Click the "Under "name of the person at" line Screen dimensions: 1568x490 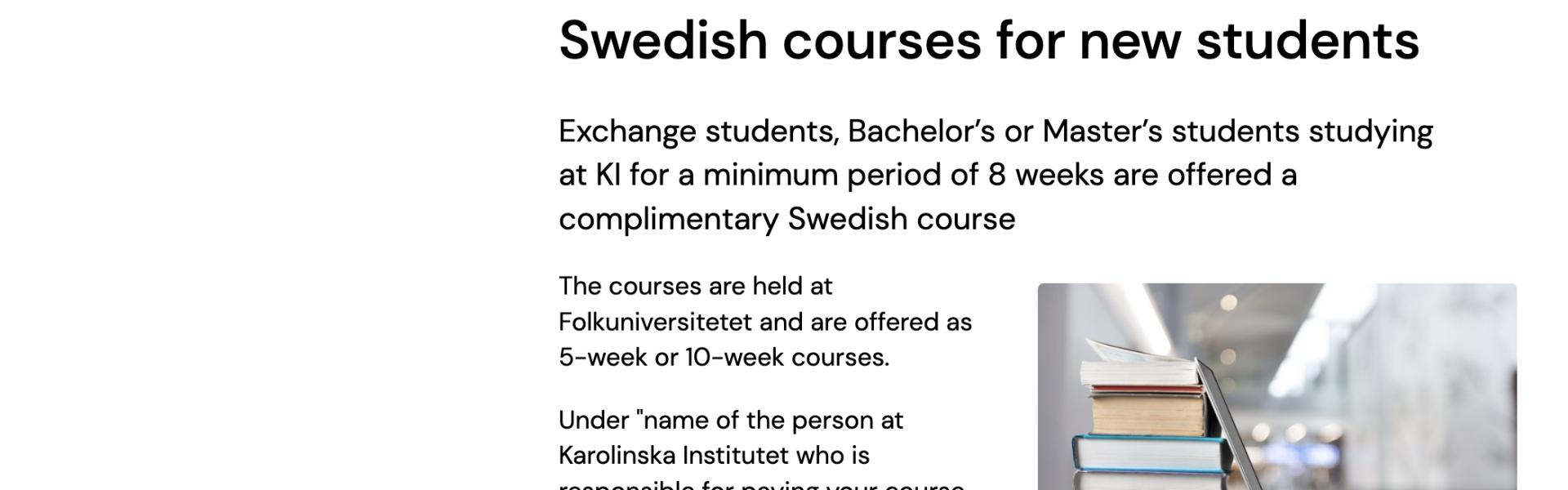click(x=731, y=420)
